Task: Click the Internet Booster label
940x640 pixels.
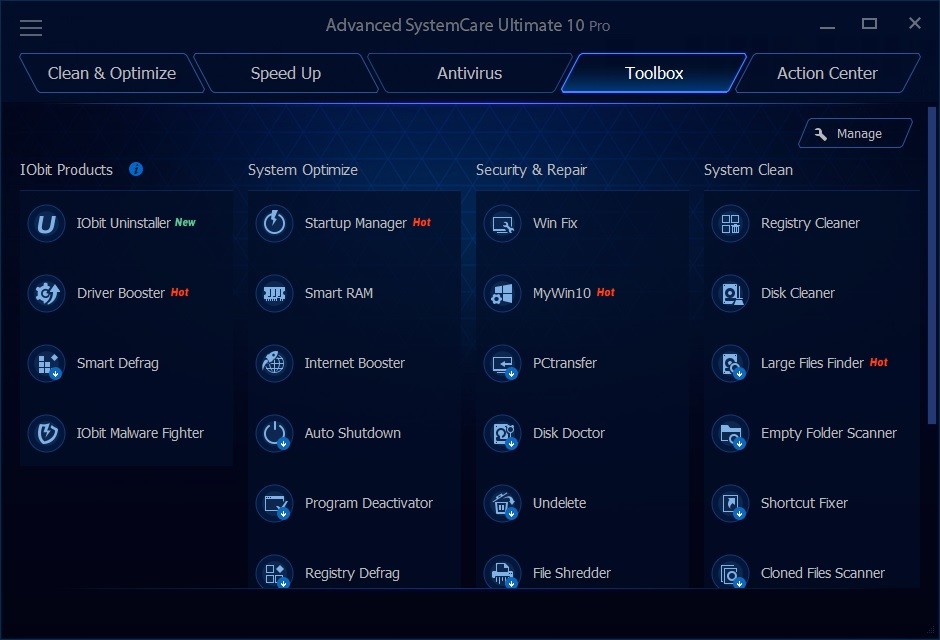Action: [354, 363]
